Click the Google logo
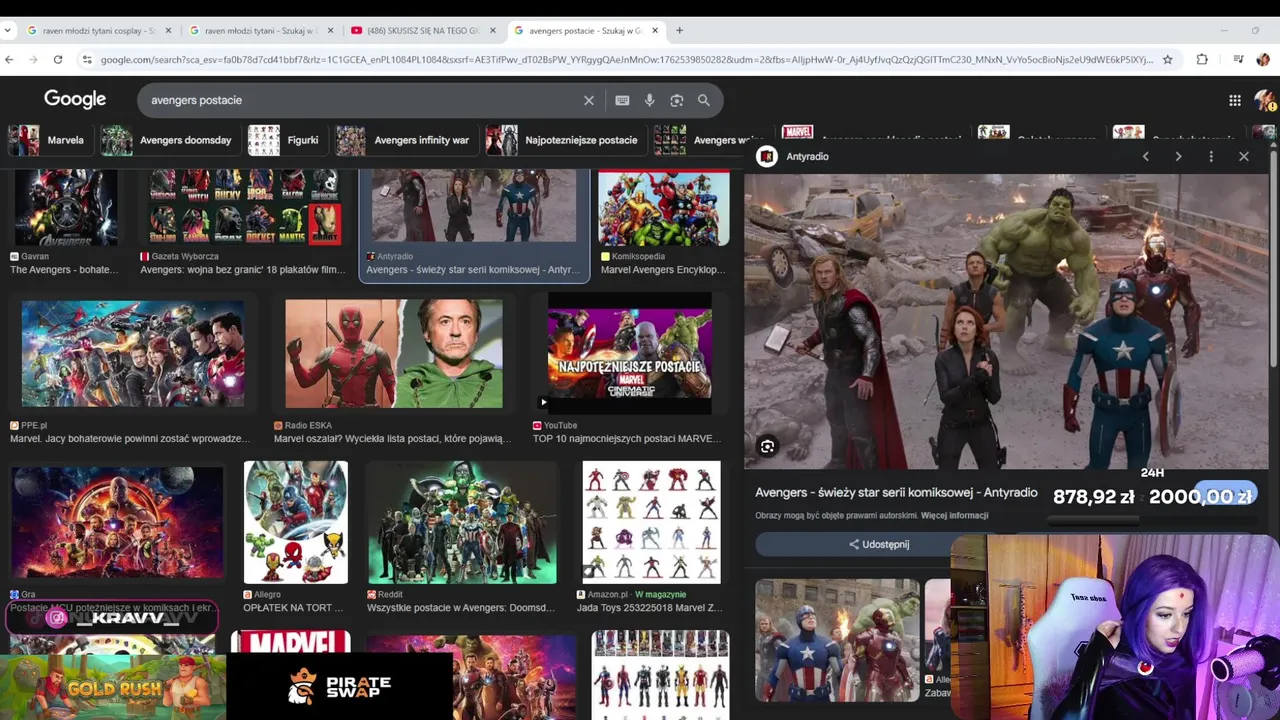The width and height of the screenshot is (1280, 720). click(75, 99)
